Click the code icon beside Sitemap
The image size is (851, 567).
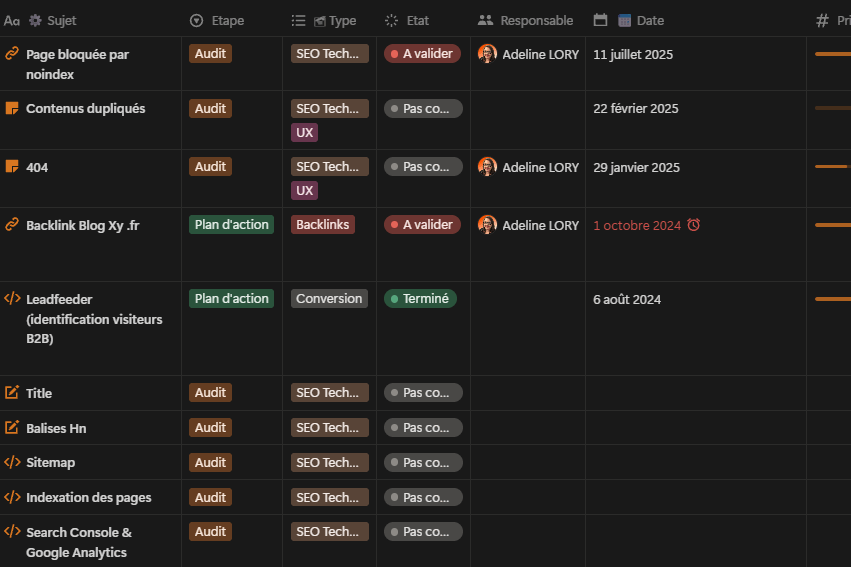tap(12, 462)
